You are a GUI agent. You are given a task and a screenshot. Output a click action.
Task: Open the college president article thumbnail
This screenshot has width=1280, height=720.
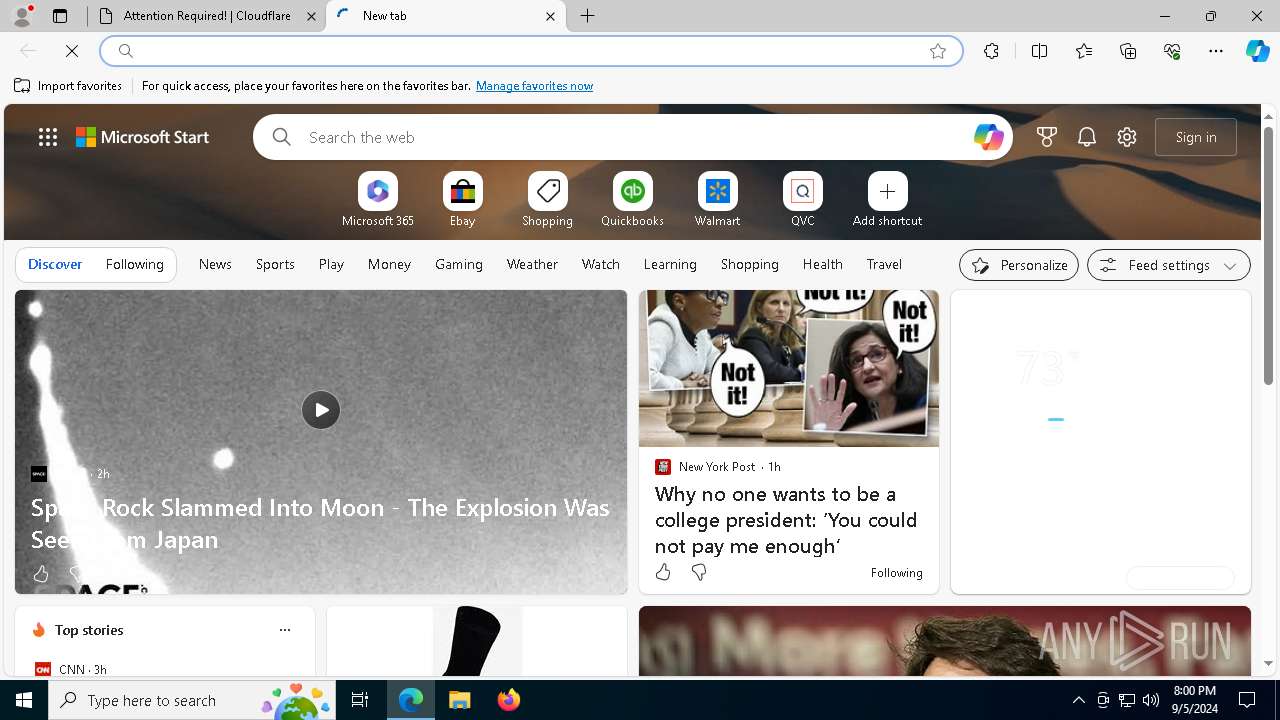[x=789, y=369]
